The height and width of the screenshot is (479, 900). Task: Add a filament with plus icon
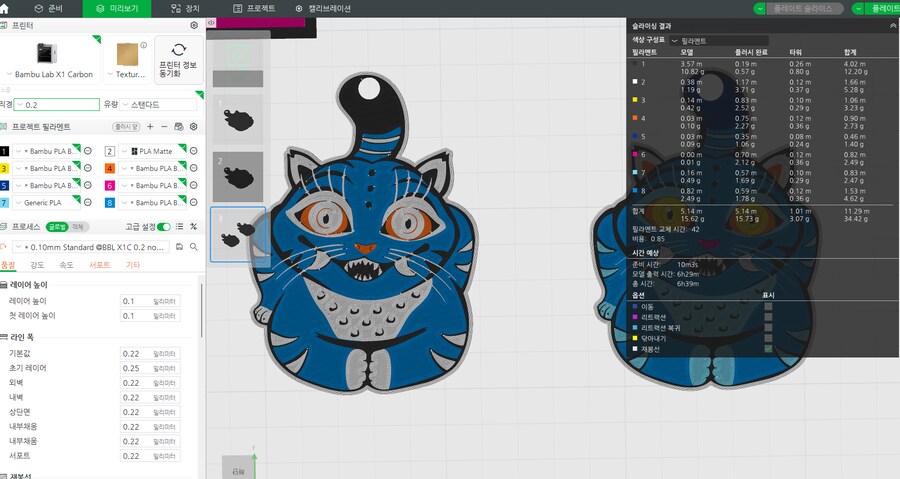click(150, 127)
